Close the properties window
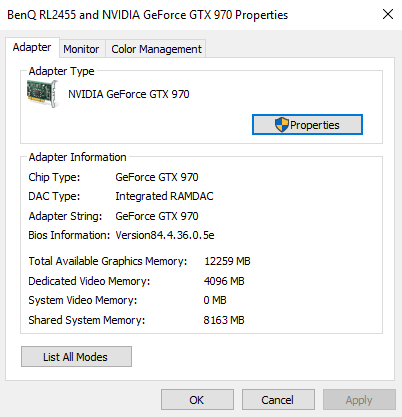The width and height of the screenshot is (402, 417). point(388,14)
